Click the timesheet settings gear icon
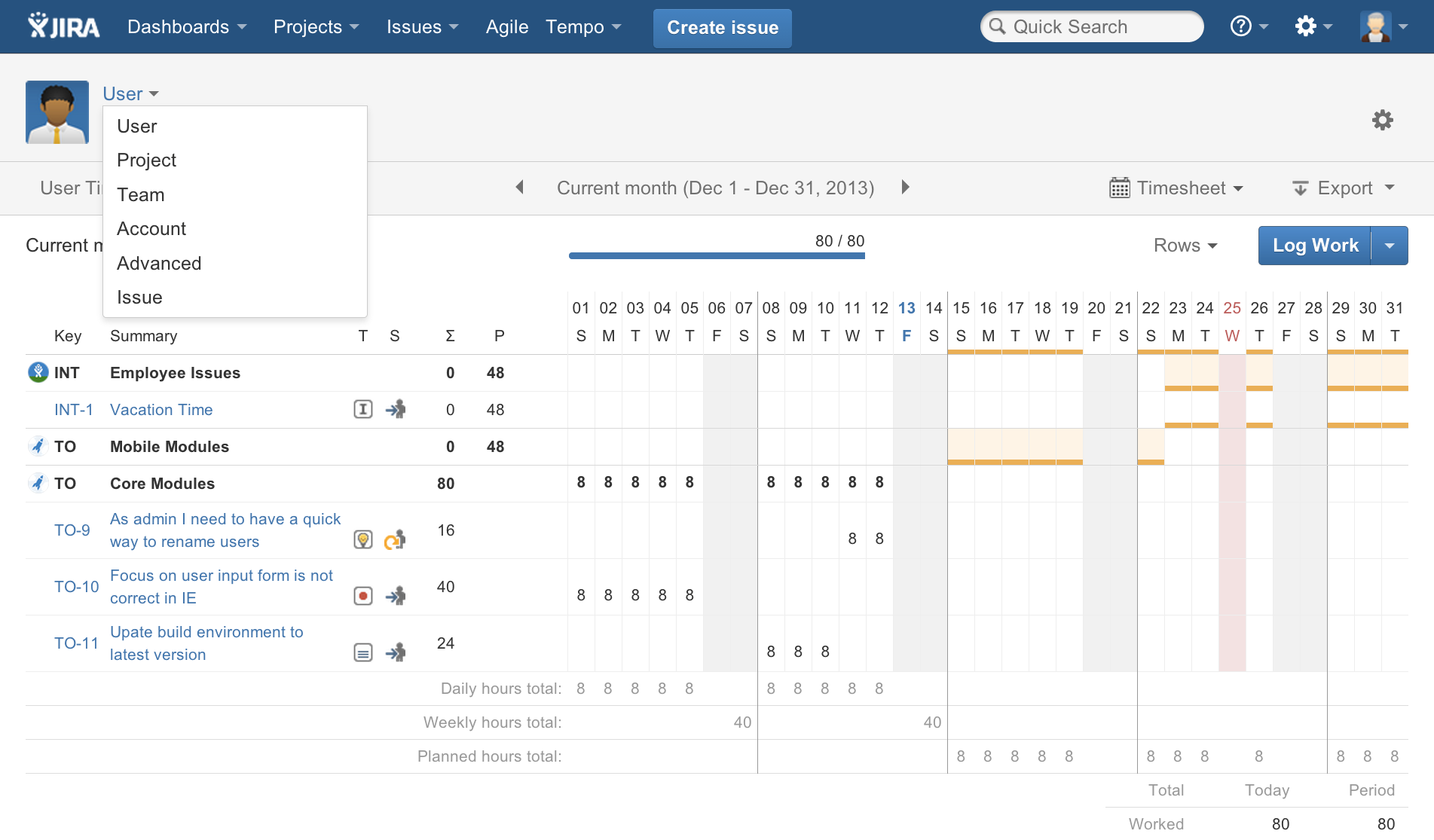The height and width of the screenshot is (840, 1434). tap(1382, 120)
